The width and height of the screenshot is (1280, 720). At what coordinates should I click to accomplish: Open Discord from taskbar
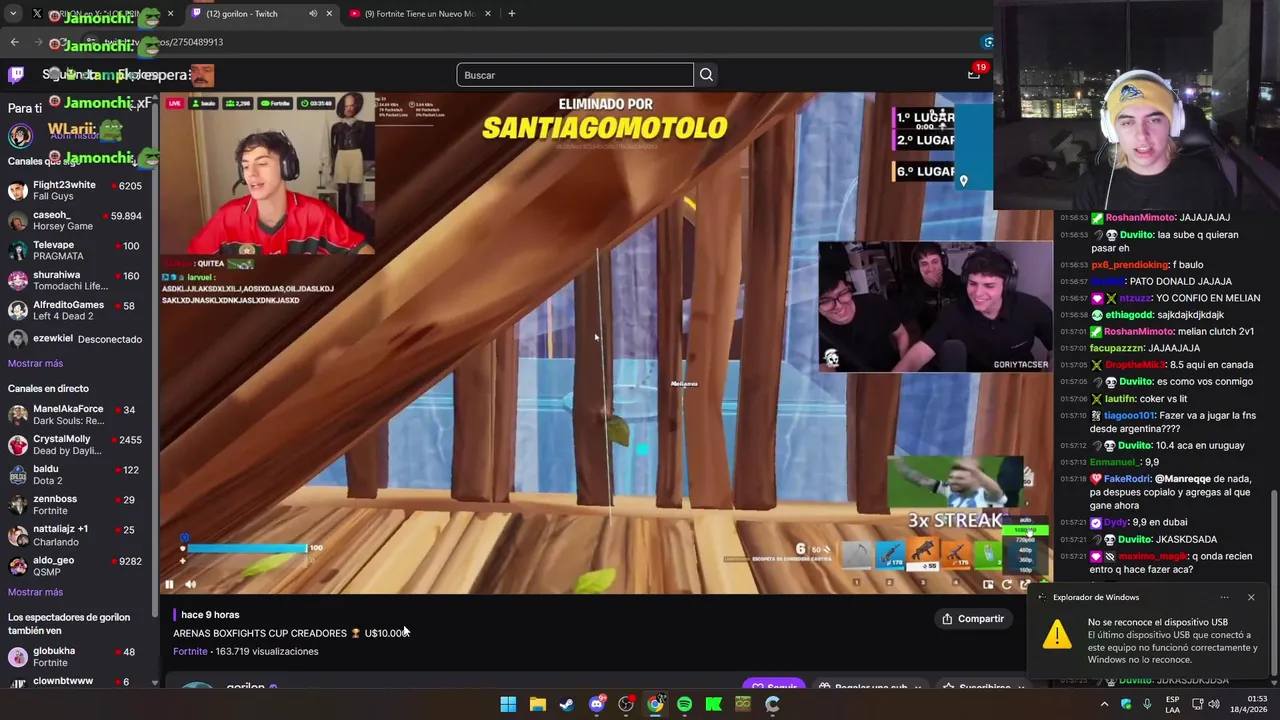pos(597,704)
